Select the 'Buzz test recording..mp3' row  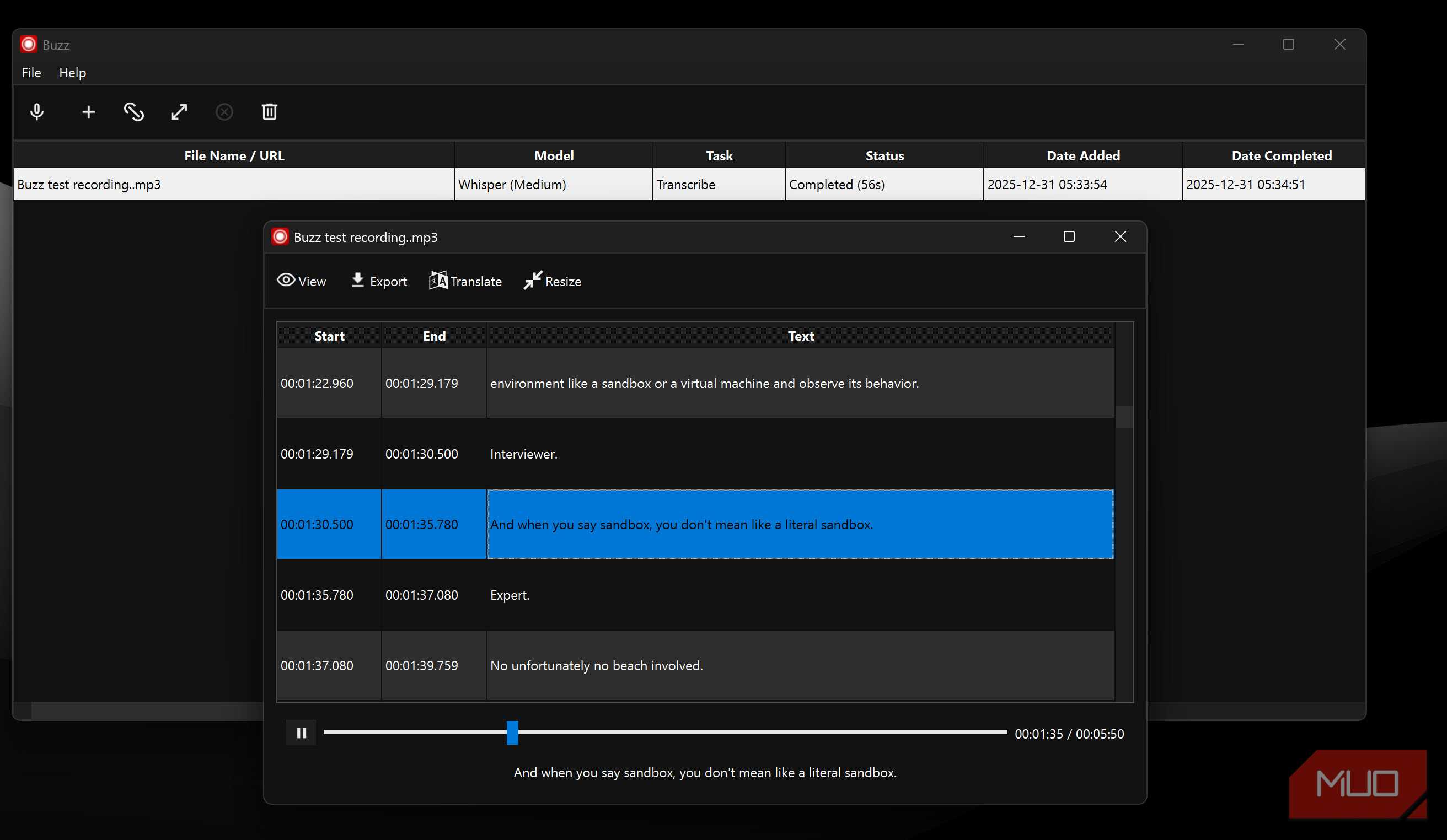pyautogui.click(x=689, y=184)
